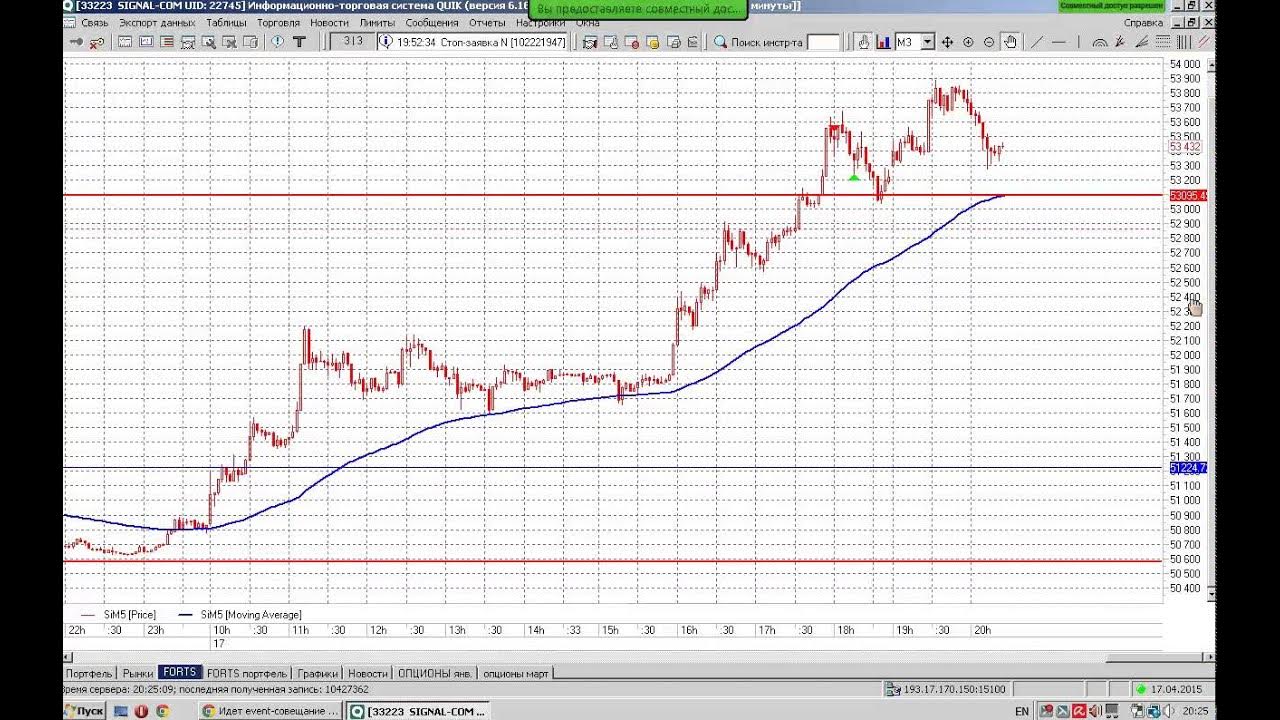Click the disconnect key icon with red cross
The height and width of the screenshot is (720, 1280).
point(96,42)
